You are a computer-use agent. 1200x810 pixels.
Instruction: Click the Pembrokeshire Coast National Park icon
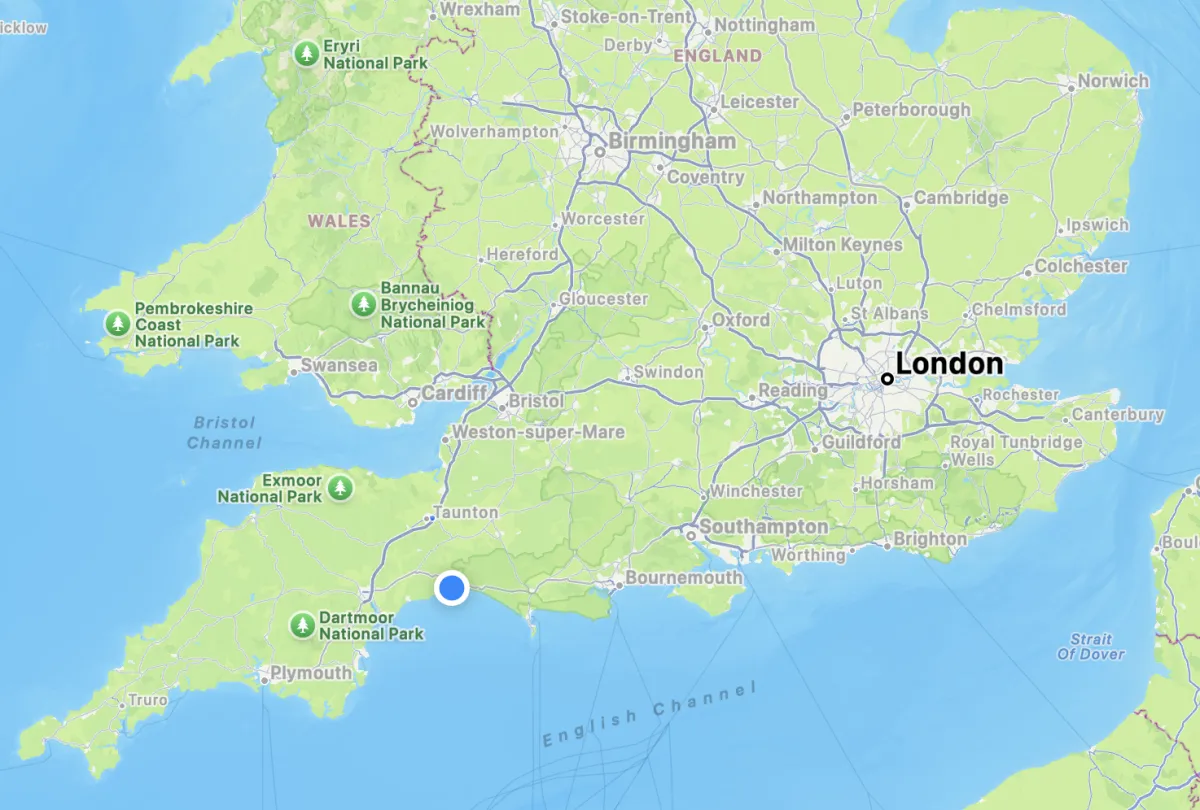119,324
